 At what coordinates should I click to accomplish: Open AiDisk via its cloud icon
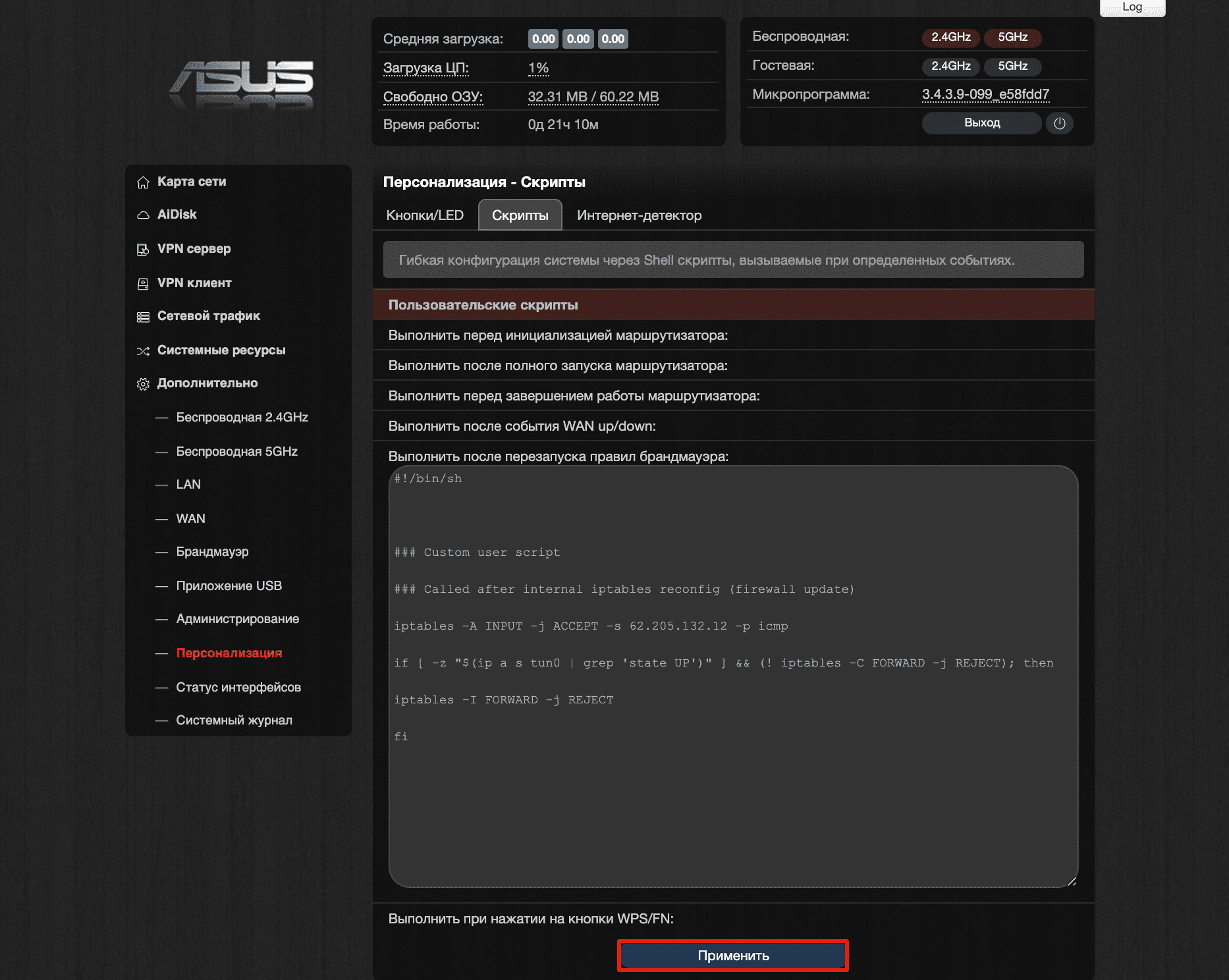[x=142, y=215]
